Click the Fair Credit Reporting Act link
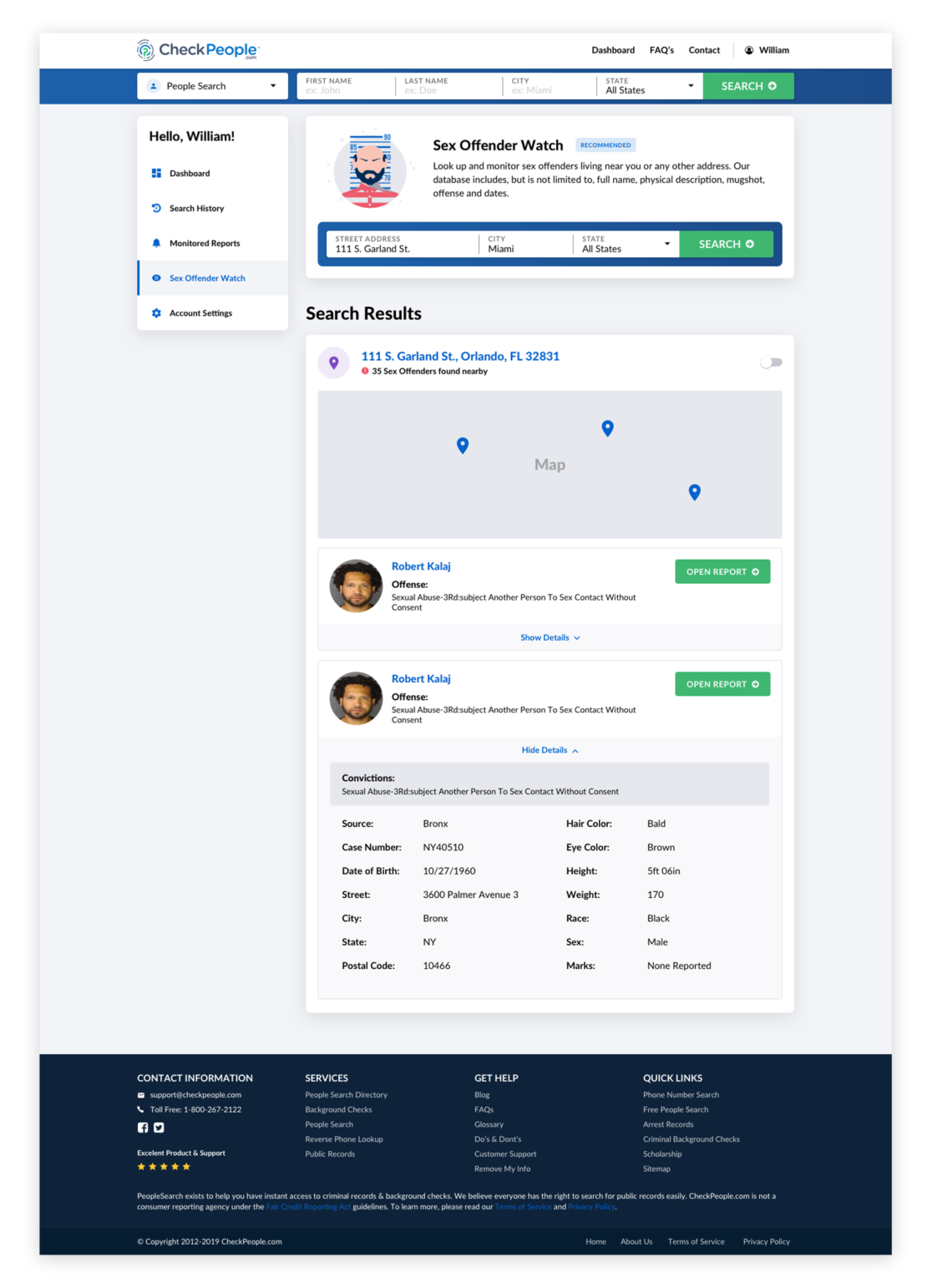Viewport: 932px width, 1288px height. (x=308, y=1207)
